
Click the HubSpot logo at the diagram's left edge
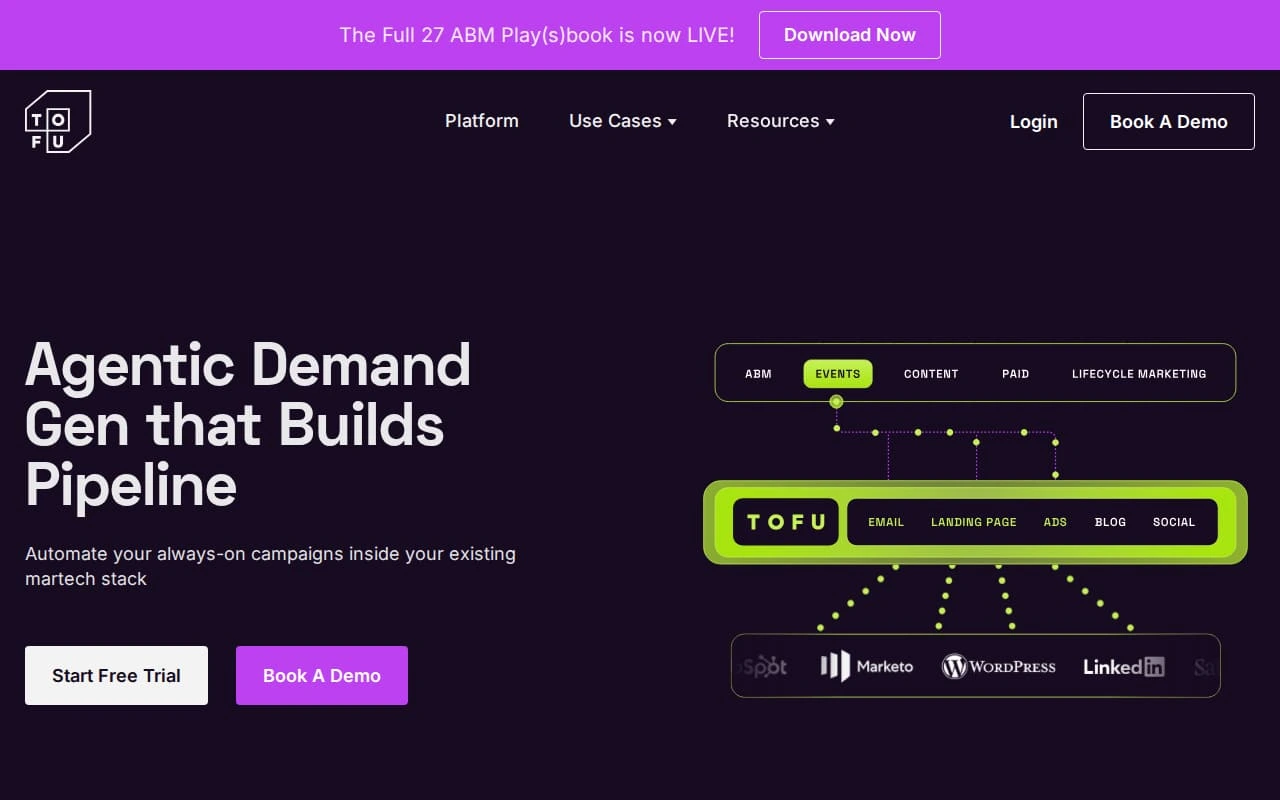coord(763,666)
